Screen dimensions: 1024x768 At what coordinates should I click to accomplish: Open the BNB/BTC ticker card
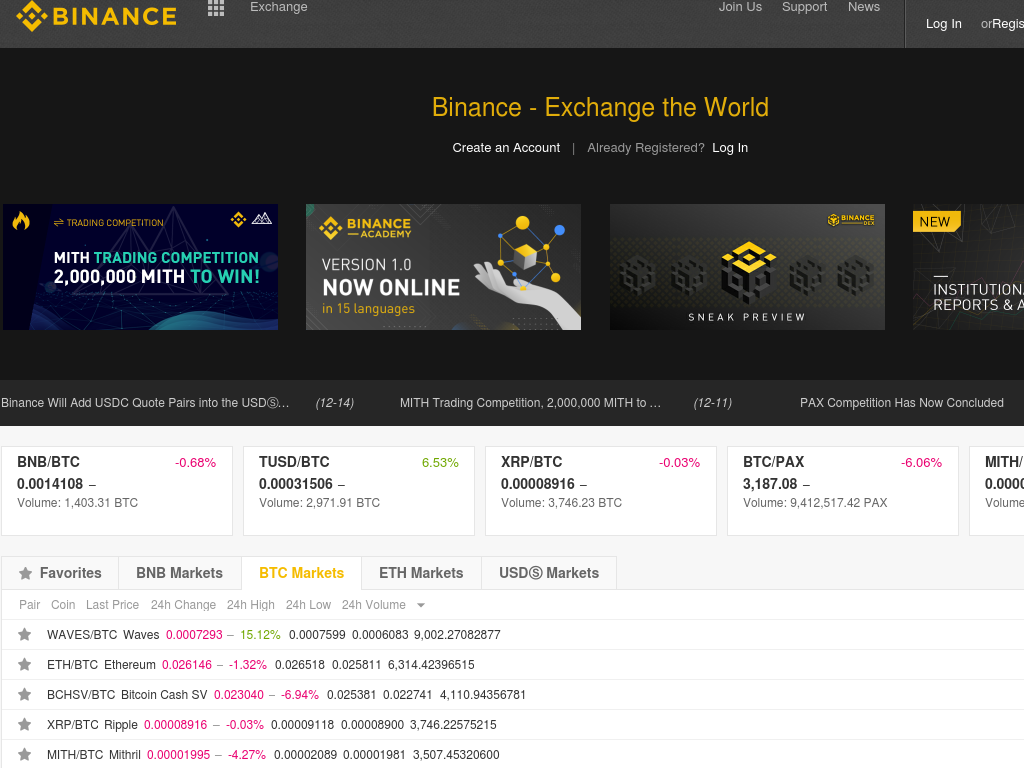(117, 490)
